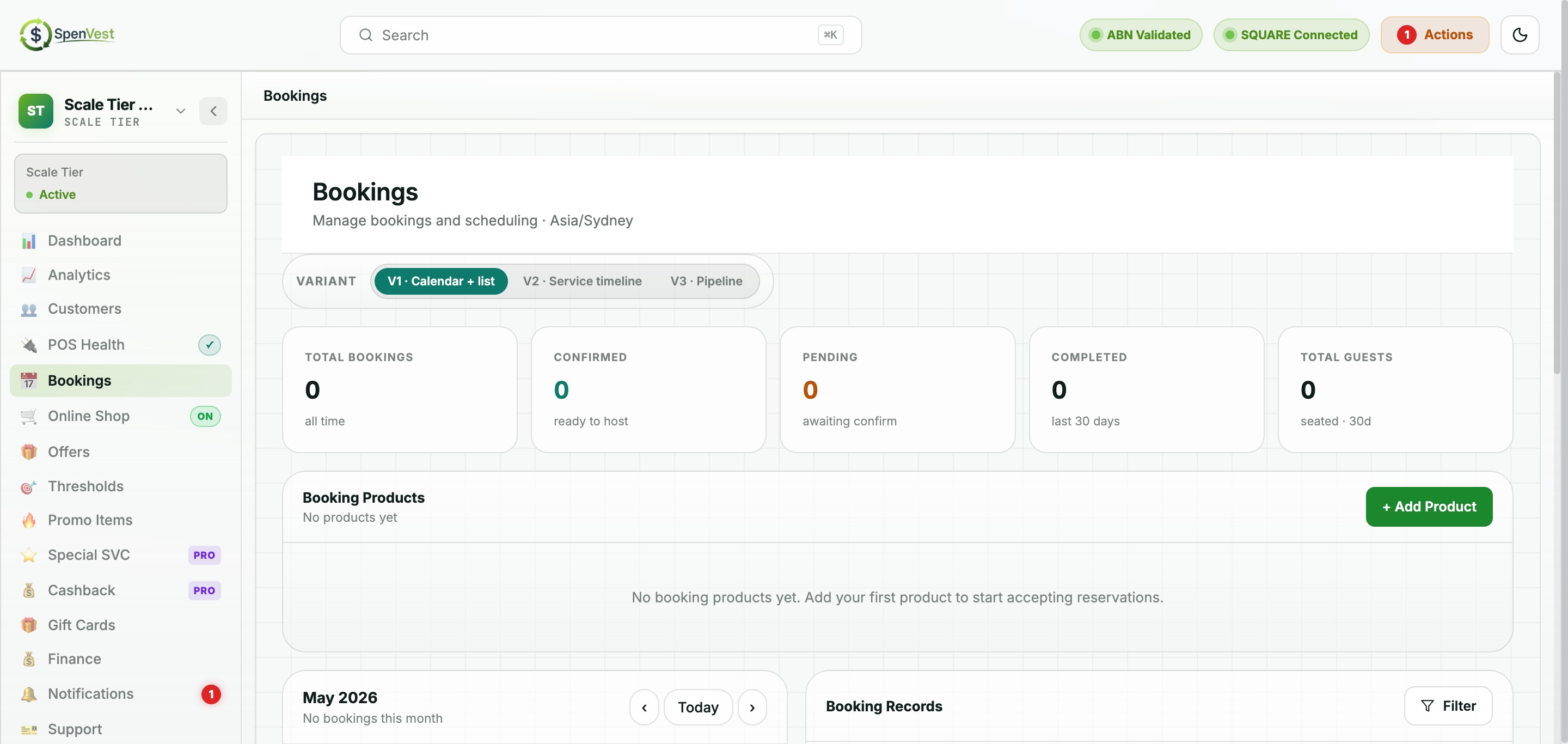Viewport: 1568px width, 744px height.
Task: Click the Online Shop cart icon
Action: pos(29,417)
